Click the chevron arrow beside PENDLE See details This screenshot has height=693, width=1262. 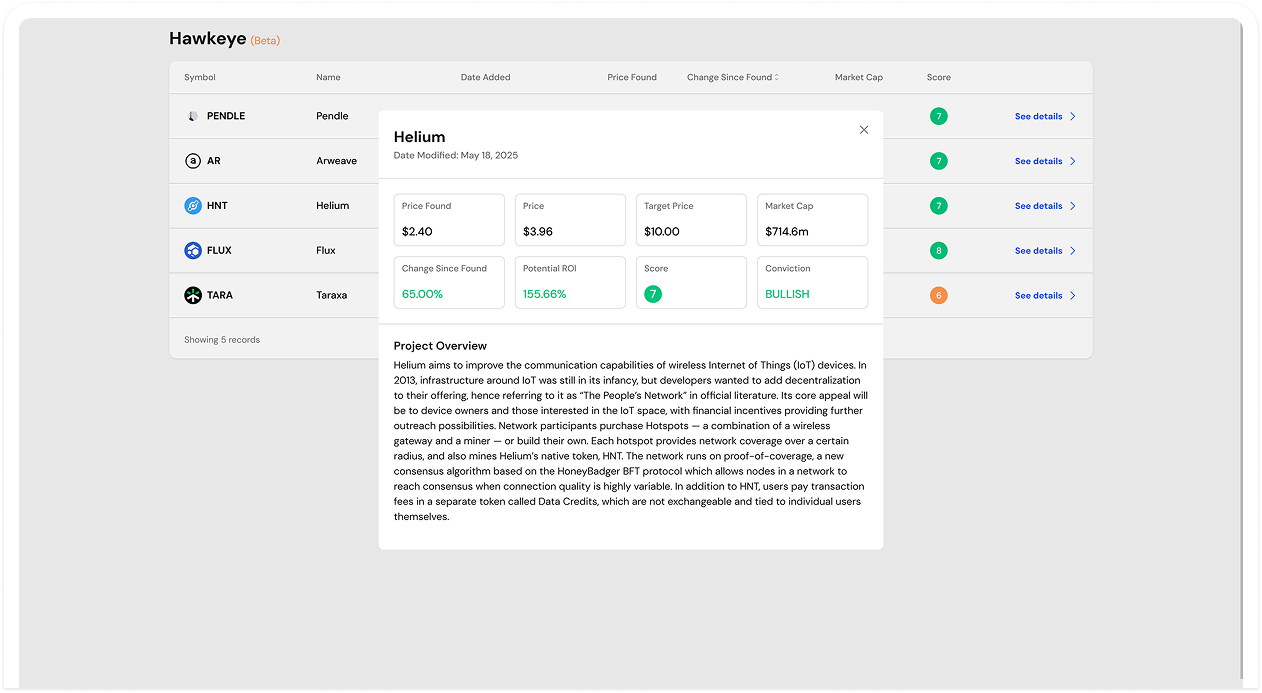(1073, 117)
